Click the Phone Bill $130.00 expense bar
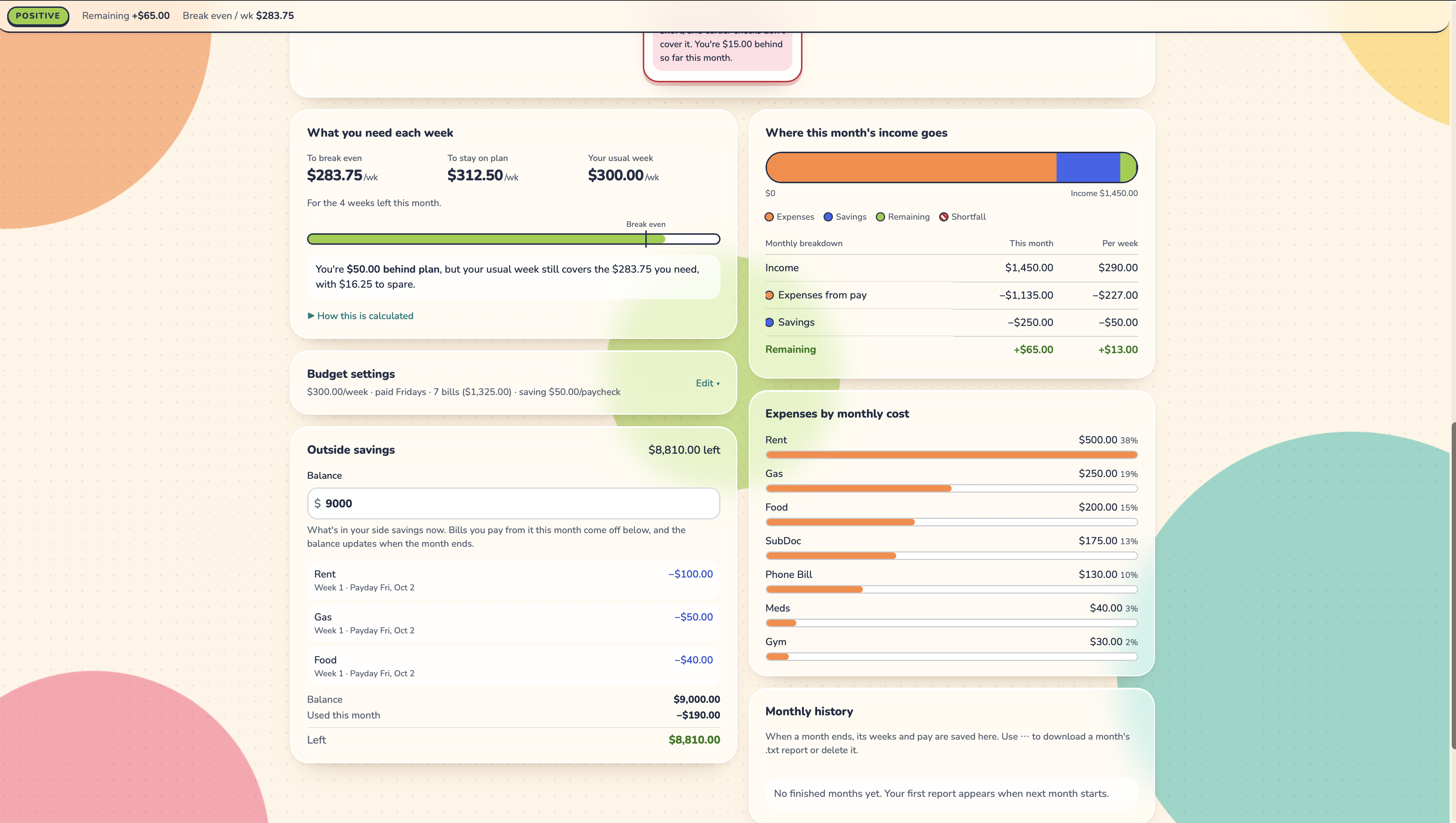Viewport: 1456px width, 823px height. [x=951, y=589]
